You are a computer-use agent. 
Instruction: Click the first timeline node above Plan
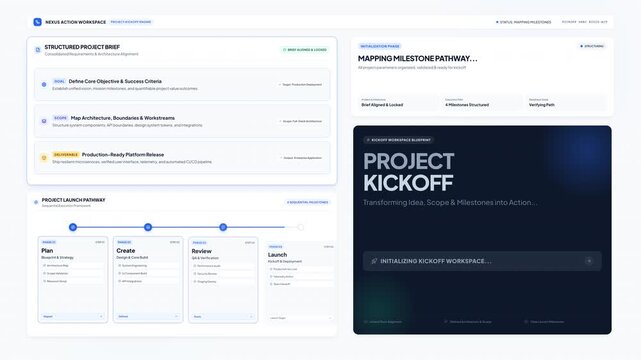point(73,227)
